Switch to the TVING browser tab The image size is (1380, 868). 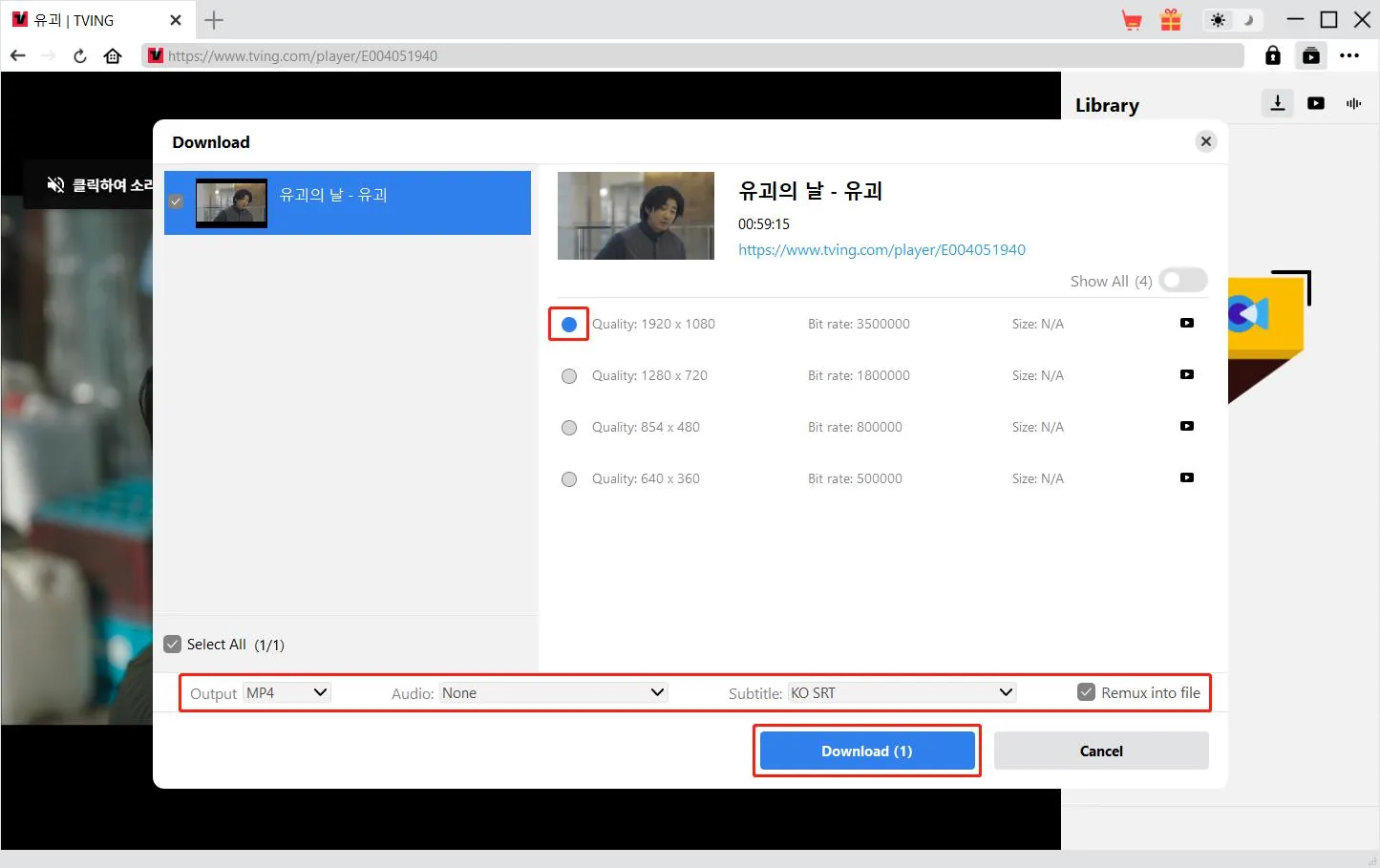pos(86,20)
